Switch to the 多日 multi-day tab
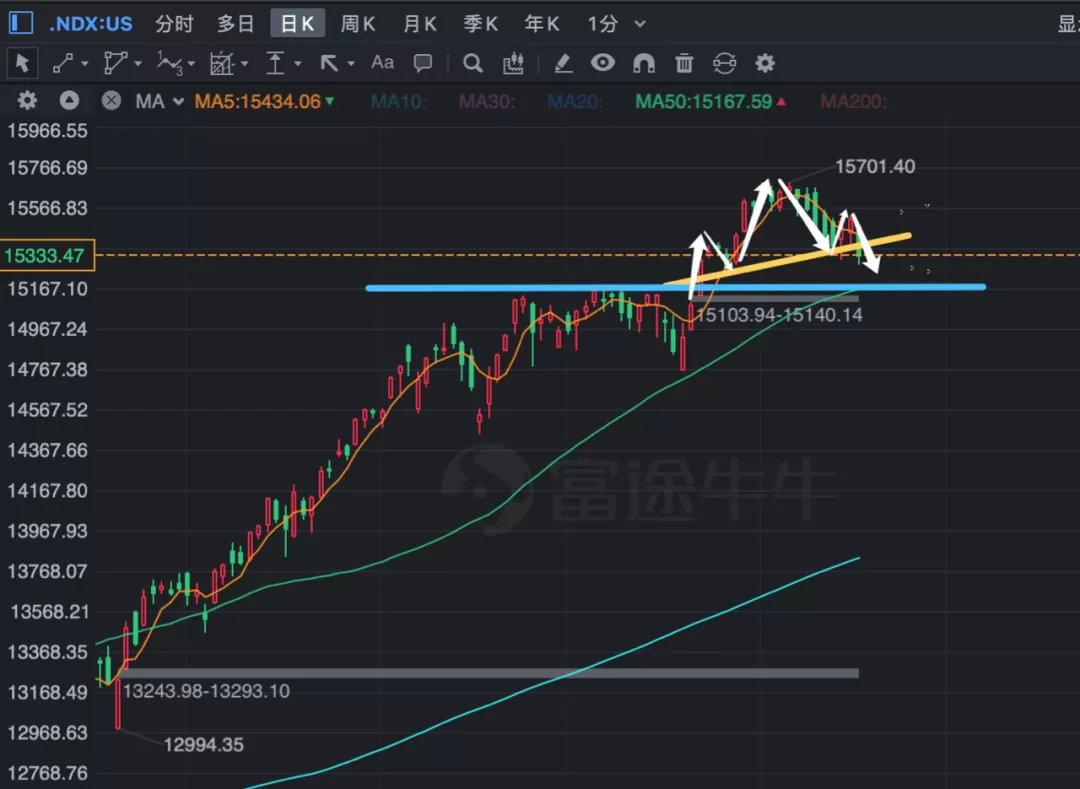Screen dimensions: 1080x789 (x=236, y=24)
